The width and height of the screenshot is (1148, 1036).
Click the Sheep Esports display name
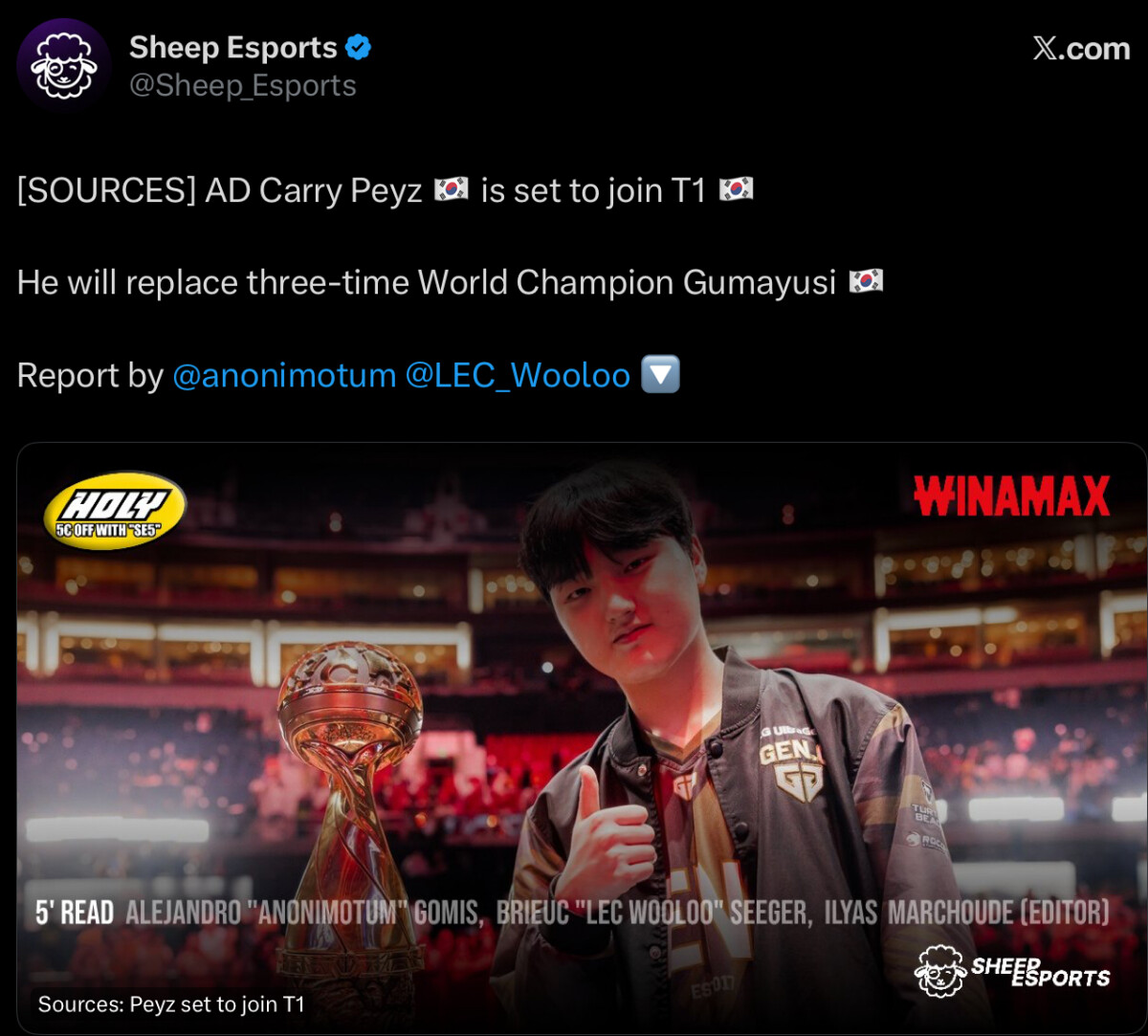pos(233,47)
